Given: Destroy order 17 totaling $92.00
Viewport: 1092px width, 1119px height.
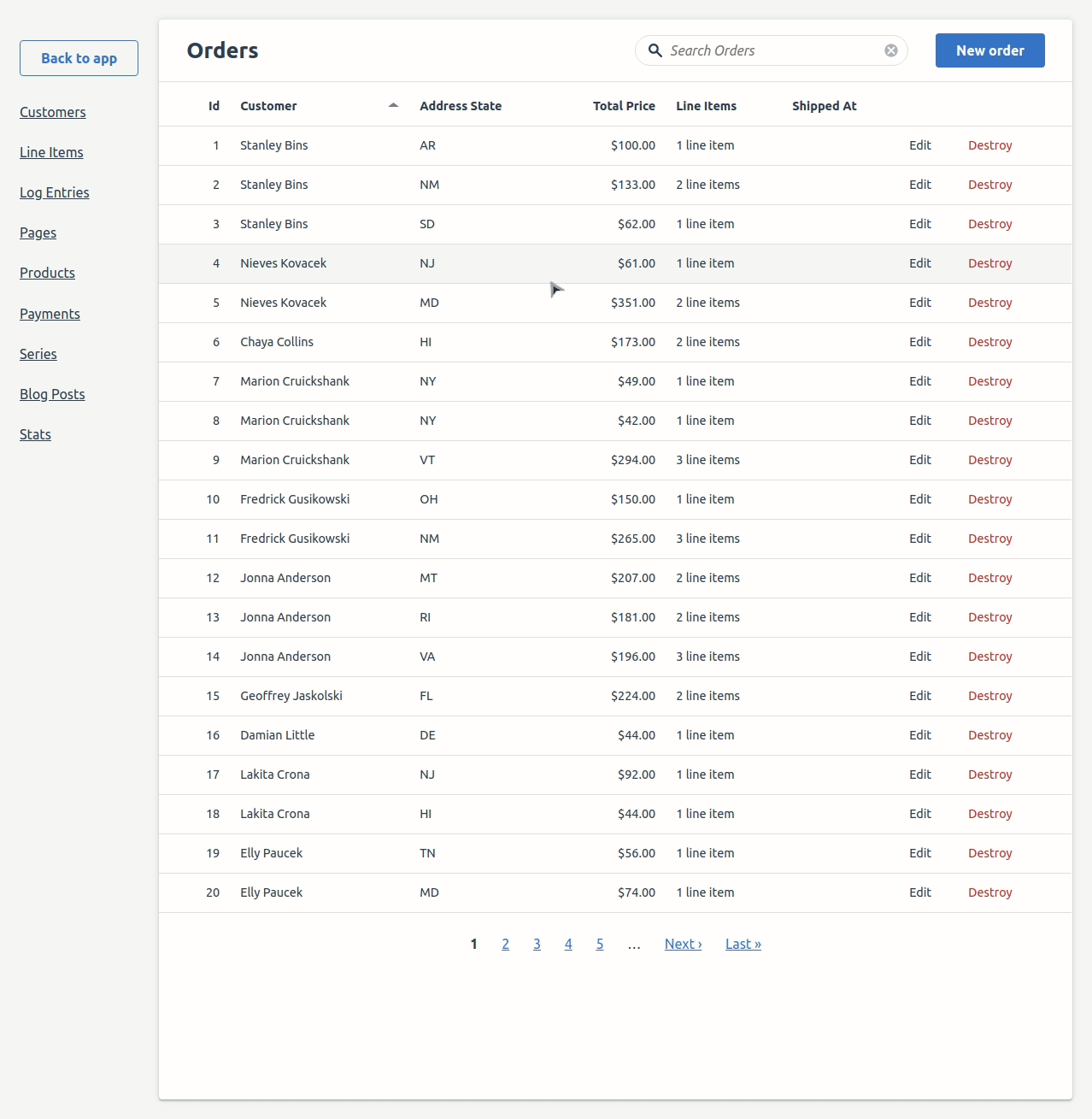Looking at the screenshot, I should coord(990,774).
